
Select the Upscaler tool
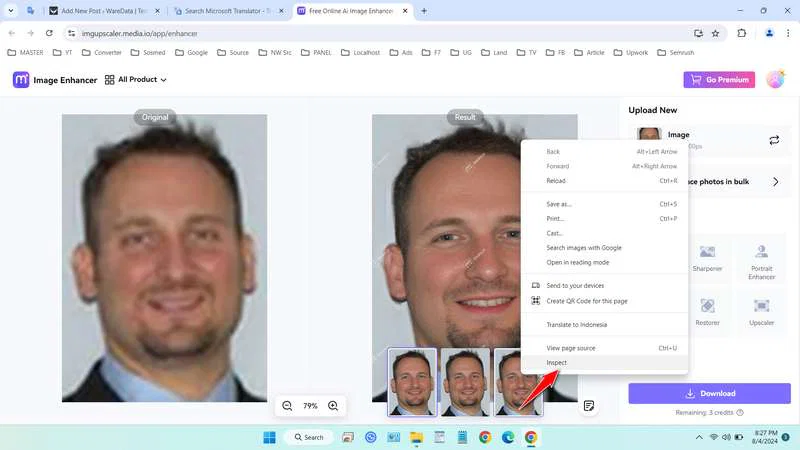click(761, 312)
